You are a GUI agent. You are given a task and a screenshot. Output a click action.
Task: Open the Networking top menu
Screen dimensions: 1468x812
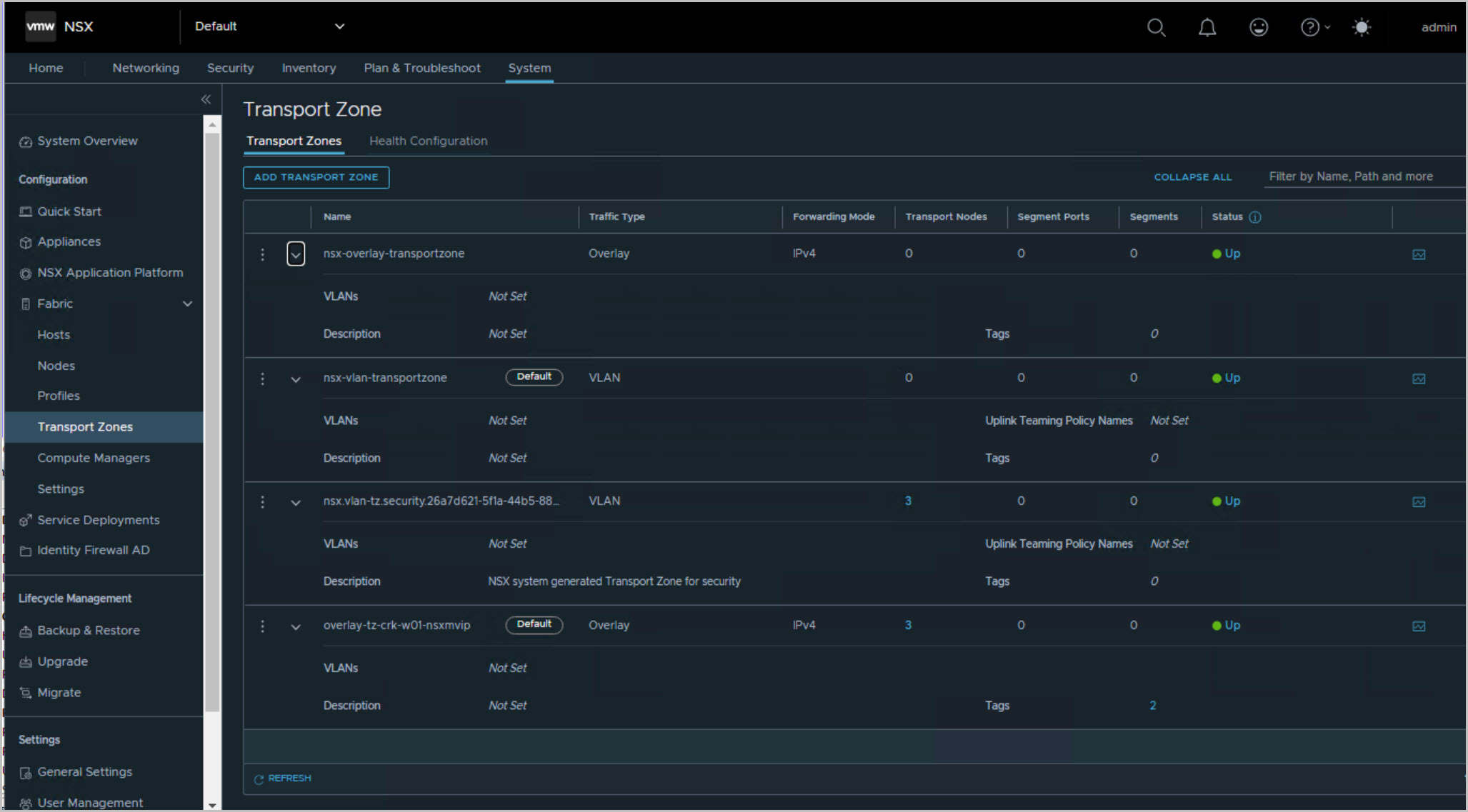coord(146,68)
